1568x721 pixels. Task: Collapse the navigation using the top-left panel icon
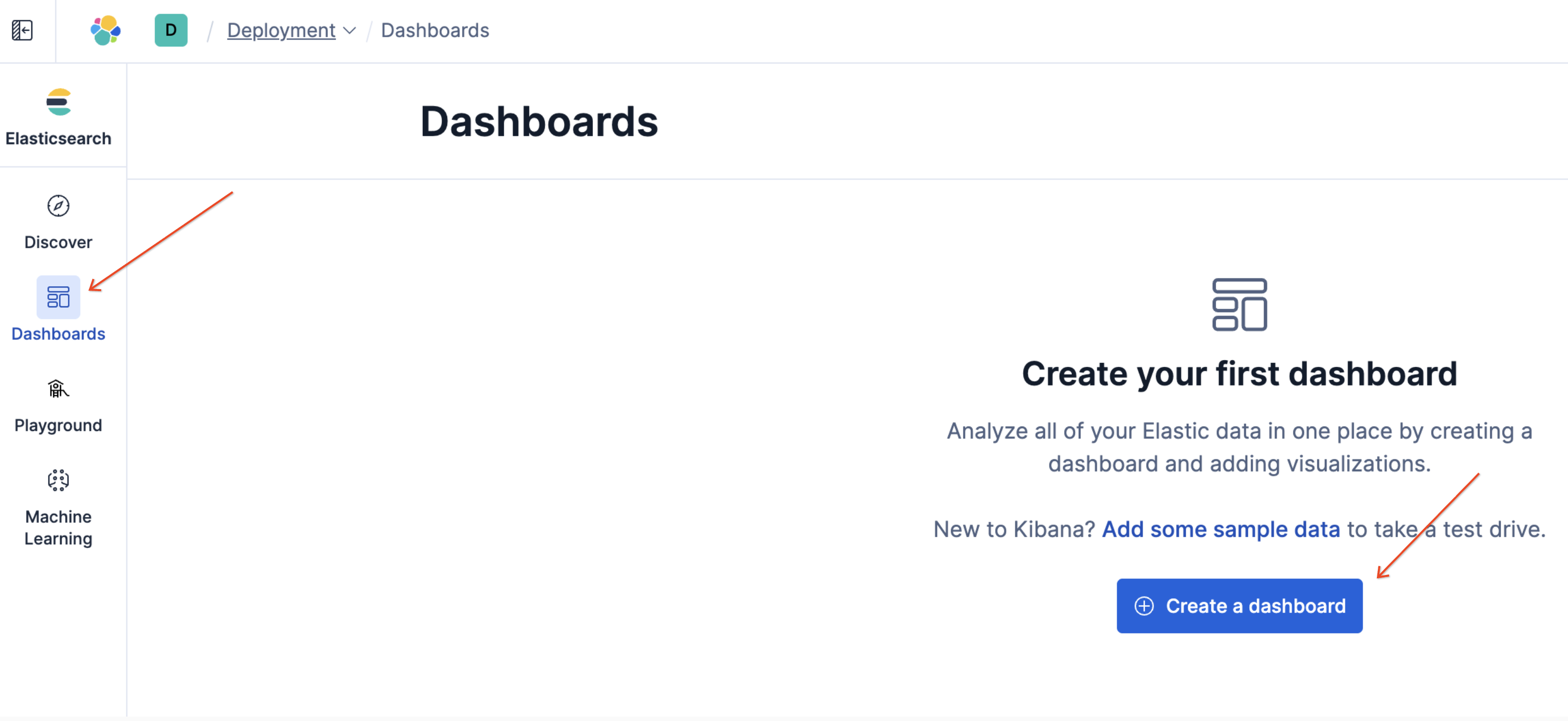tap(22, 30)
